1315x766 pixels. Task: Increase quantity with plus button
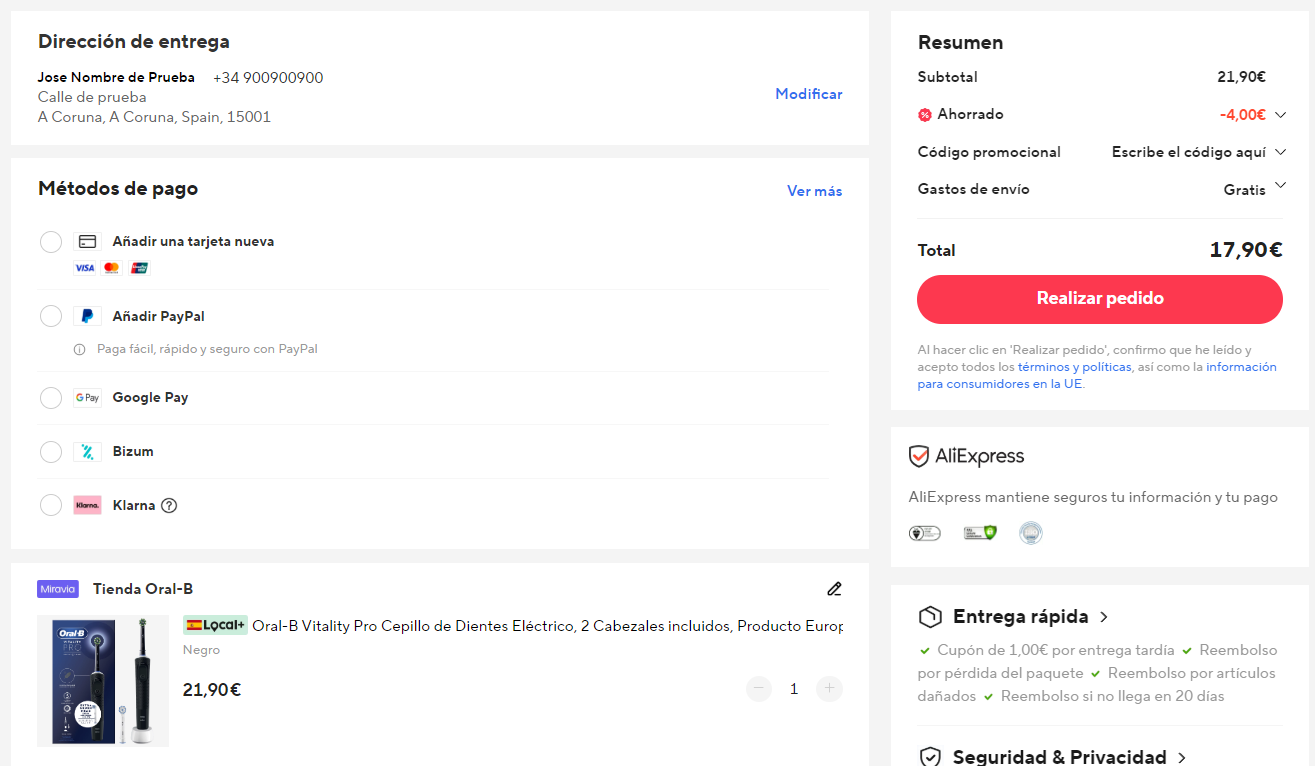pos(829,688)
